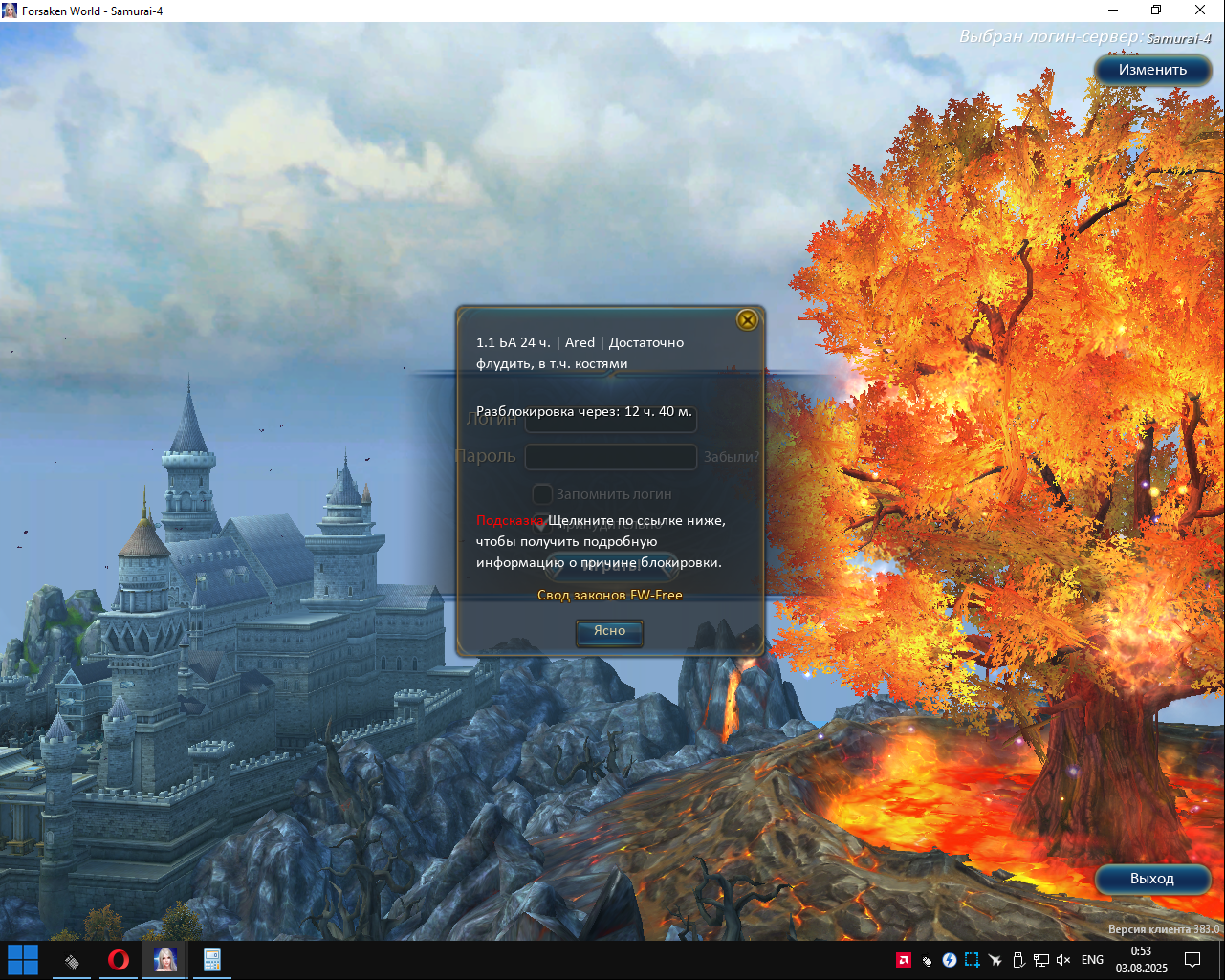The image size is (1225, 980).
Task: Open the Opera browser from taskbar
Action: click(x=119, y=960)
